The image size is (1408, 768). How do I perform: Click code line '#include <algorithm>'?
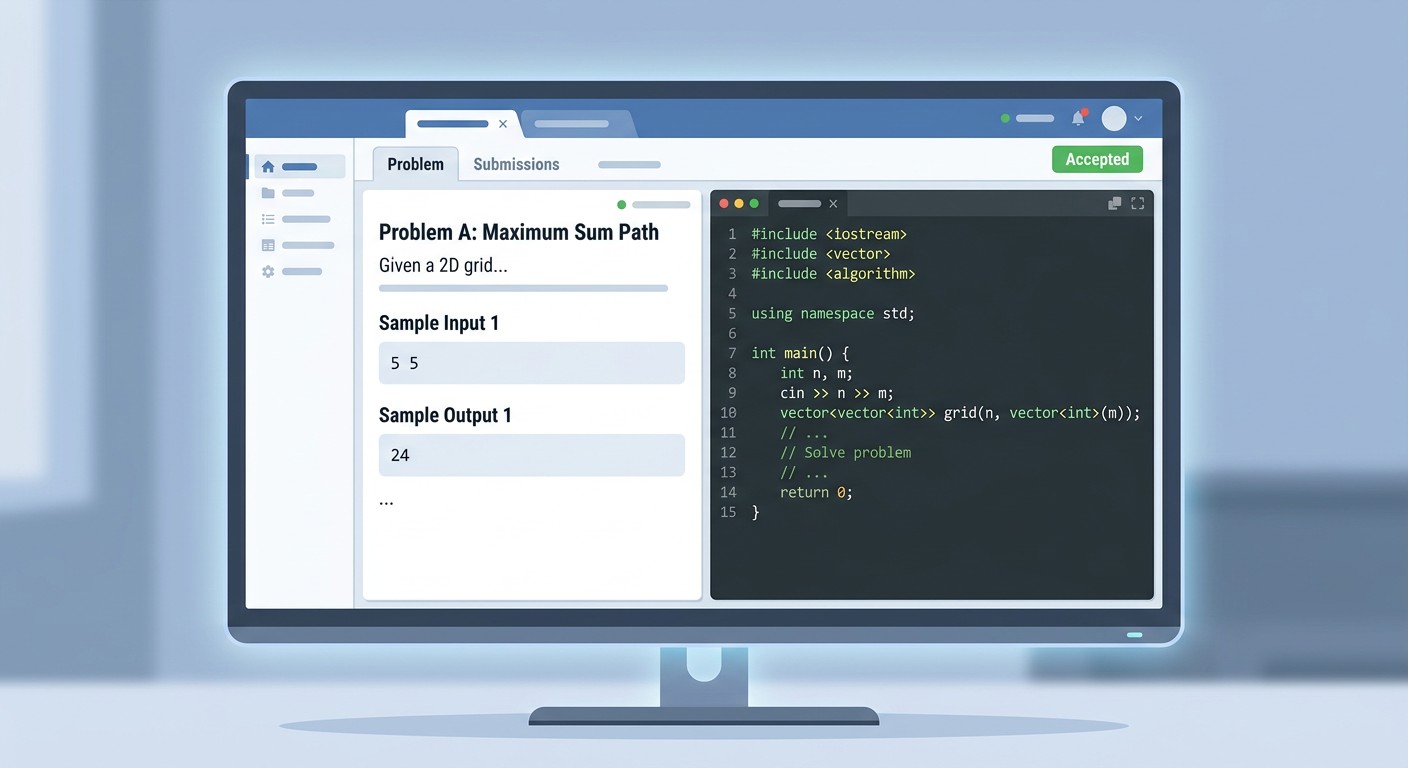[x=833, y=274]
